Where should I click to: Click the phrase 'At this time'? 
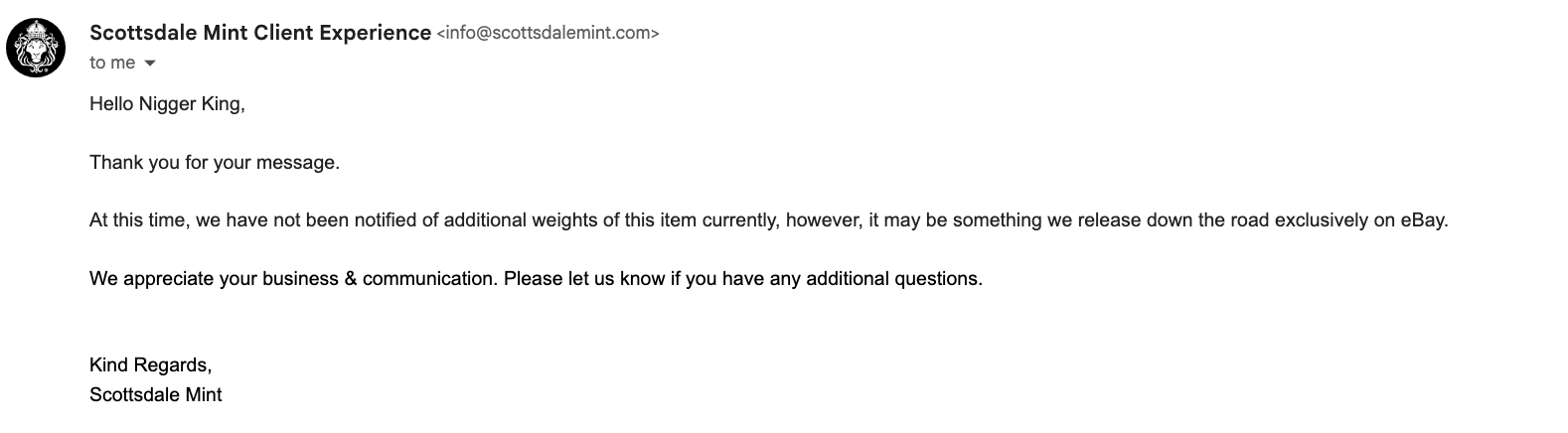(138, 220)
